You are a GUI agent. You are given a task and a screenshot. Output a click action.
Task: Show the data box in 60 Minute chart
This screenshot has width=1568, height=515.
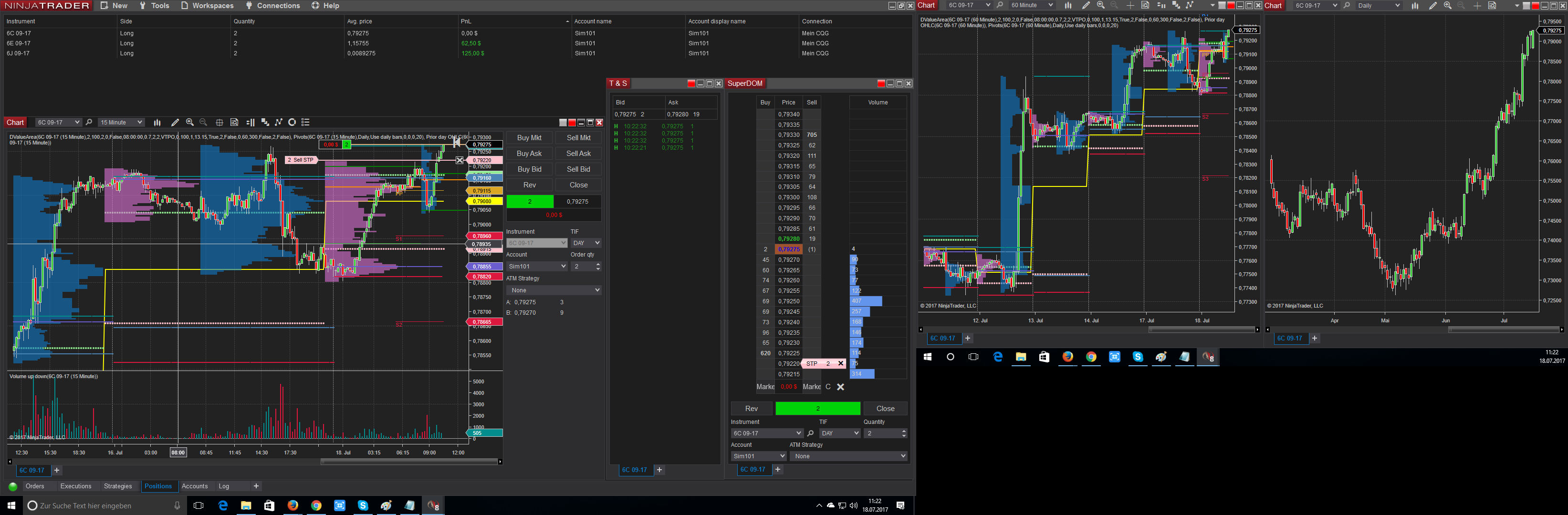pos(1145,5)
